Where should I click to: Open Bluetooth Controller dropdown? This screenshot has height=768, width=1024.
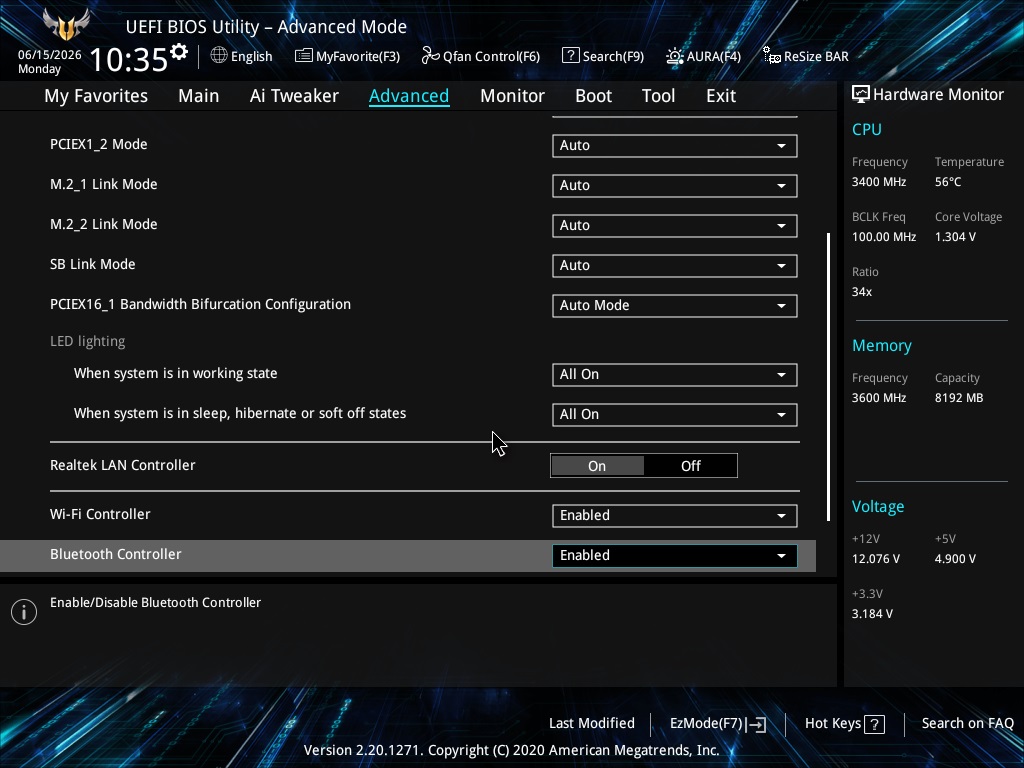(675, 556)
